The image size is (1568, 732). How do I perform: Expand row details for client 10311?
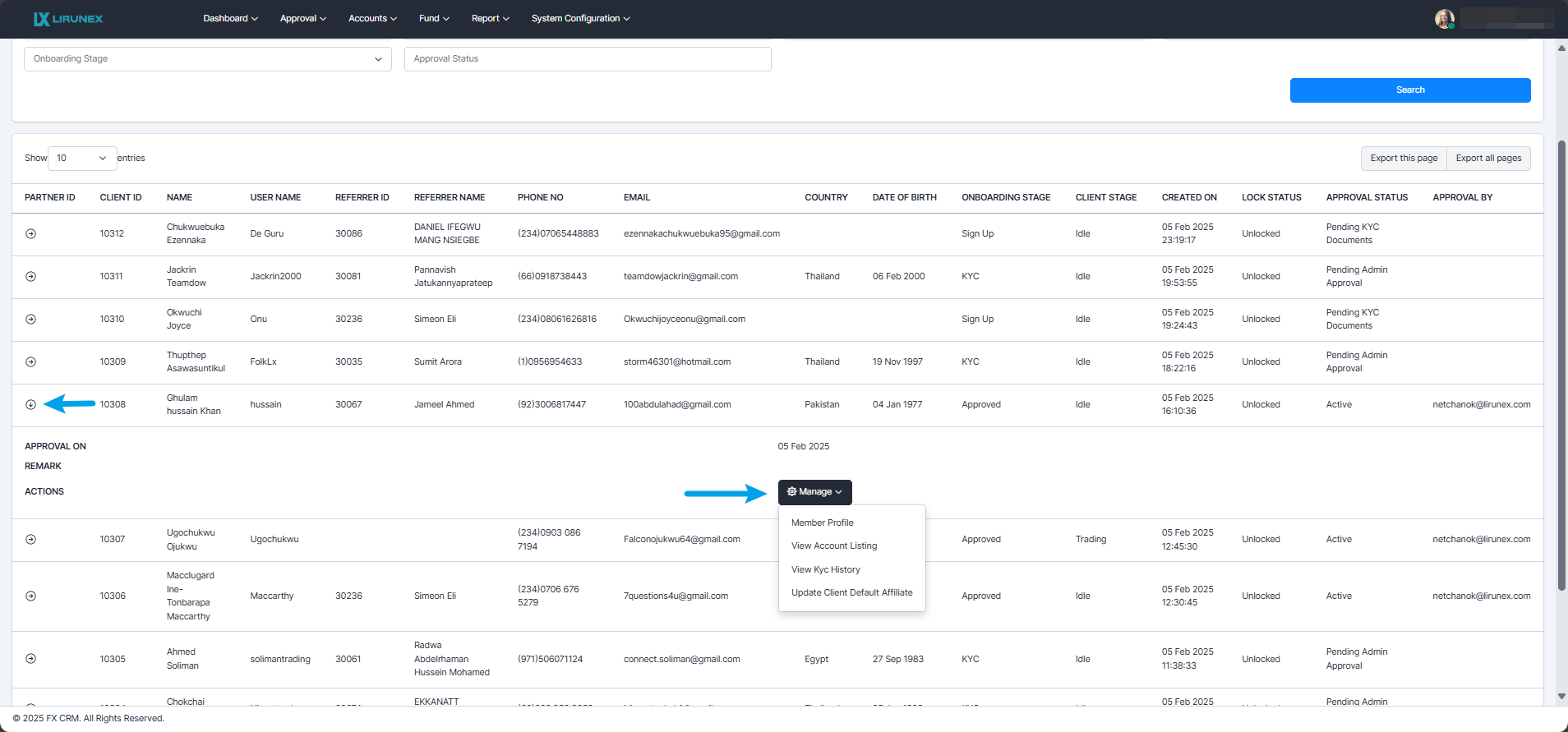click(31, 277)
